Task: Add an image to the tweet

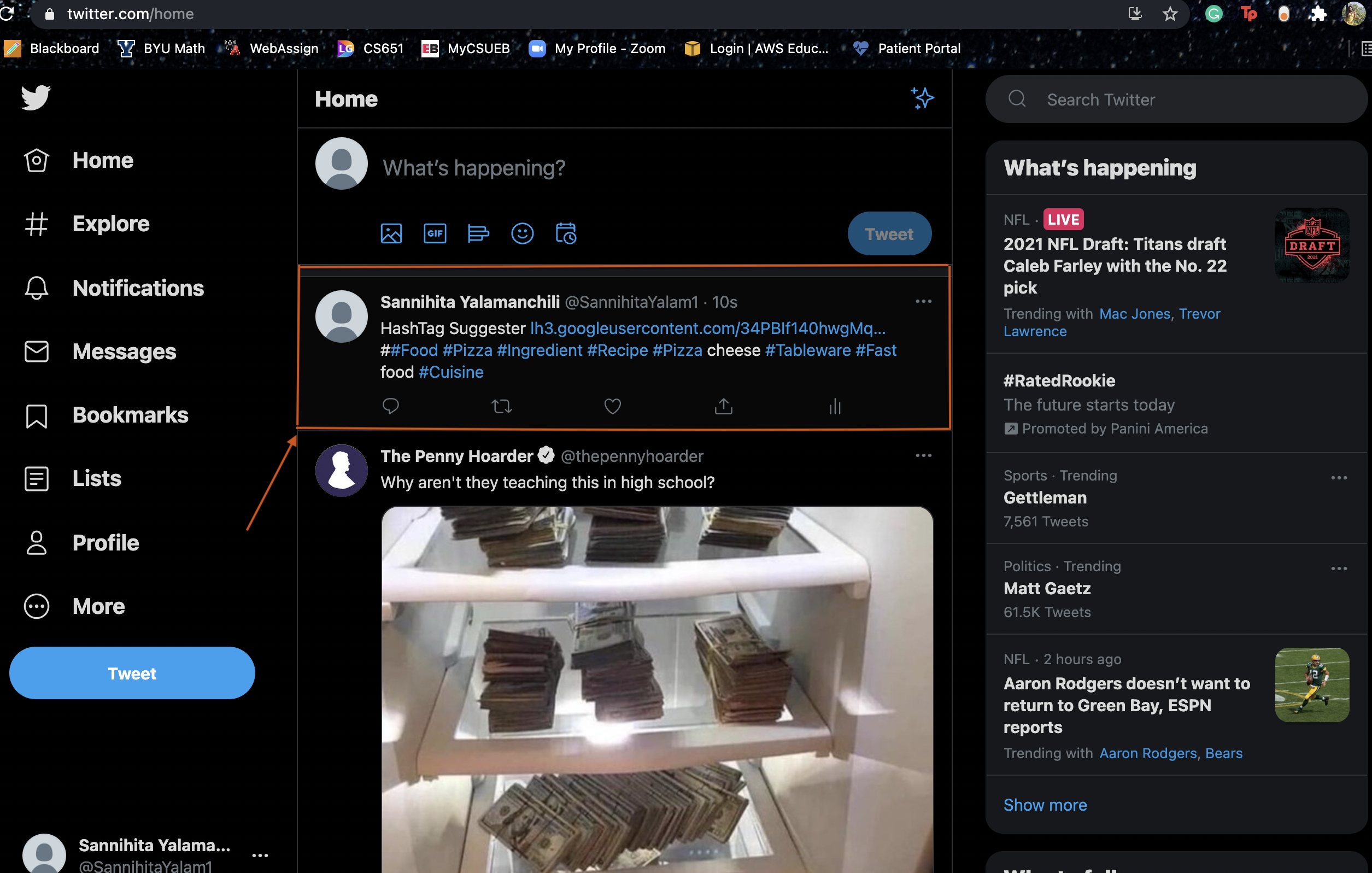Action: click(x=391, y=233)
